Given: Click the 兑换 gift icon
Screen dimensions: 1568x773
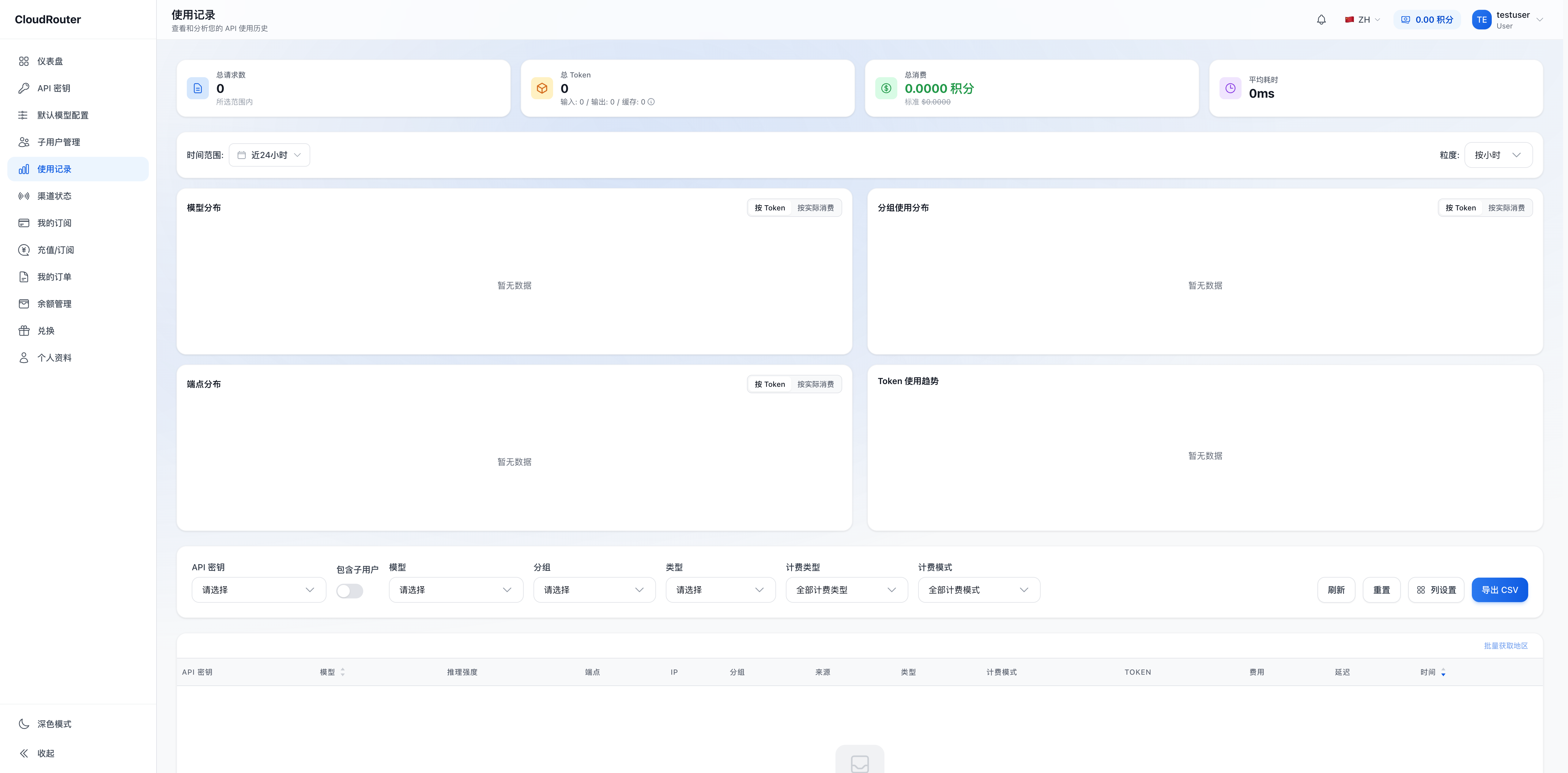Looking at the screenshot, I should pos(24,331).
